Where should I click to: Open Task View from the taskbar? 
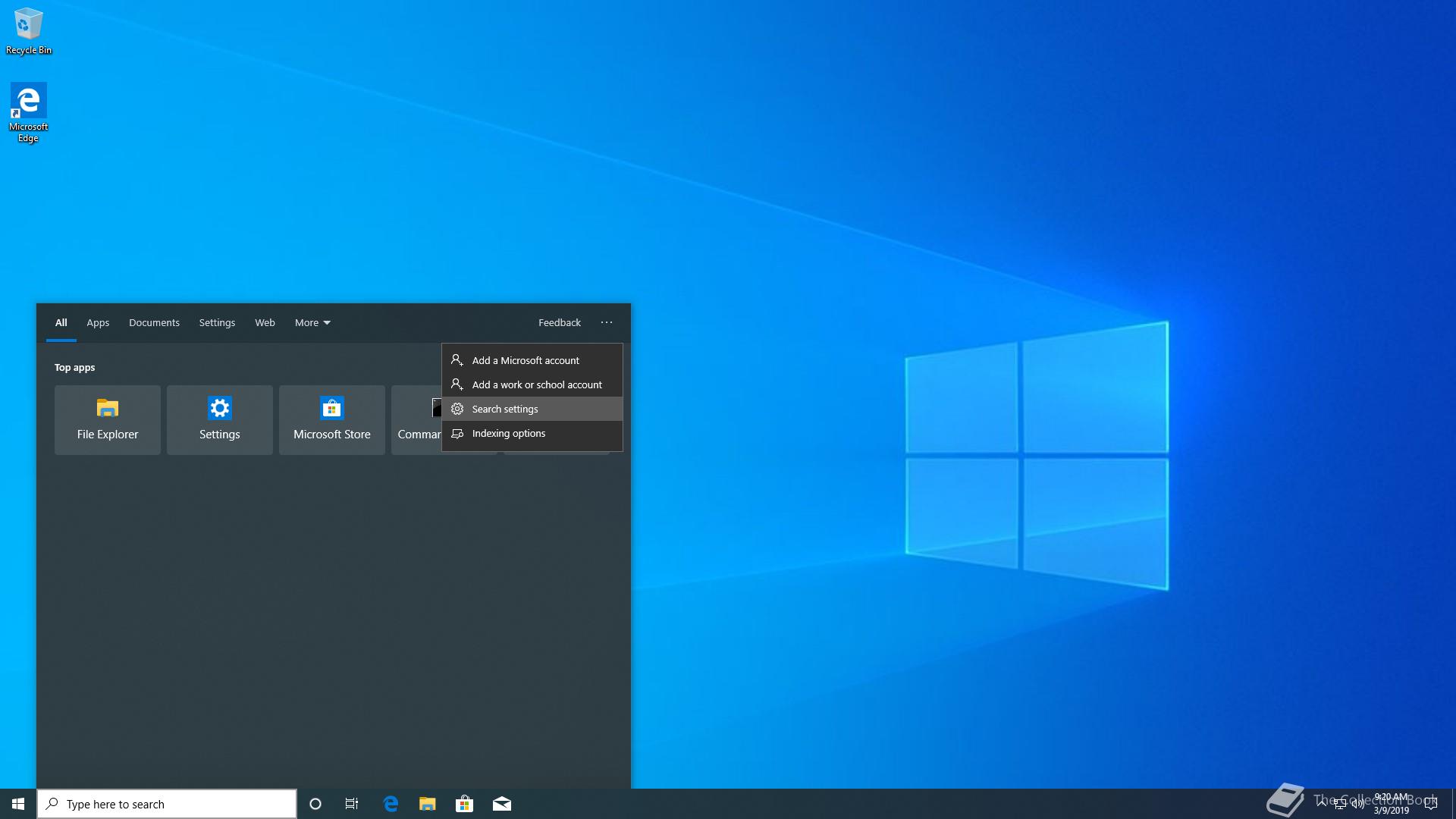coord(352,804)
